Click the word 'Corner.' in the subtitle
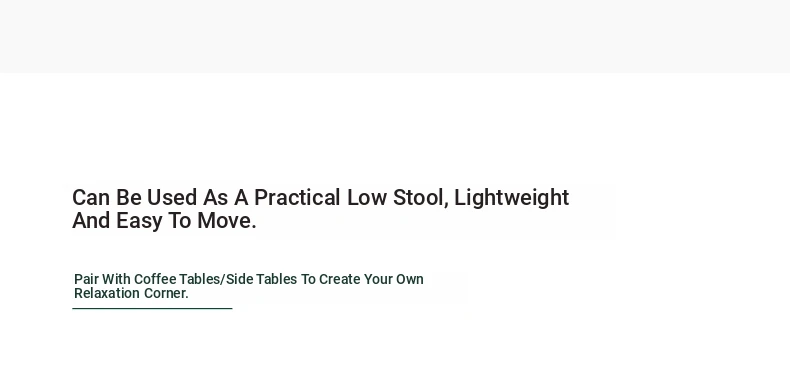The image size is (790, 381). click(x=166, y=293)
